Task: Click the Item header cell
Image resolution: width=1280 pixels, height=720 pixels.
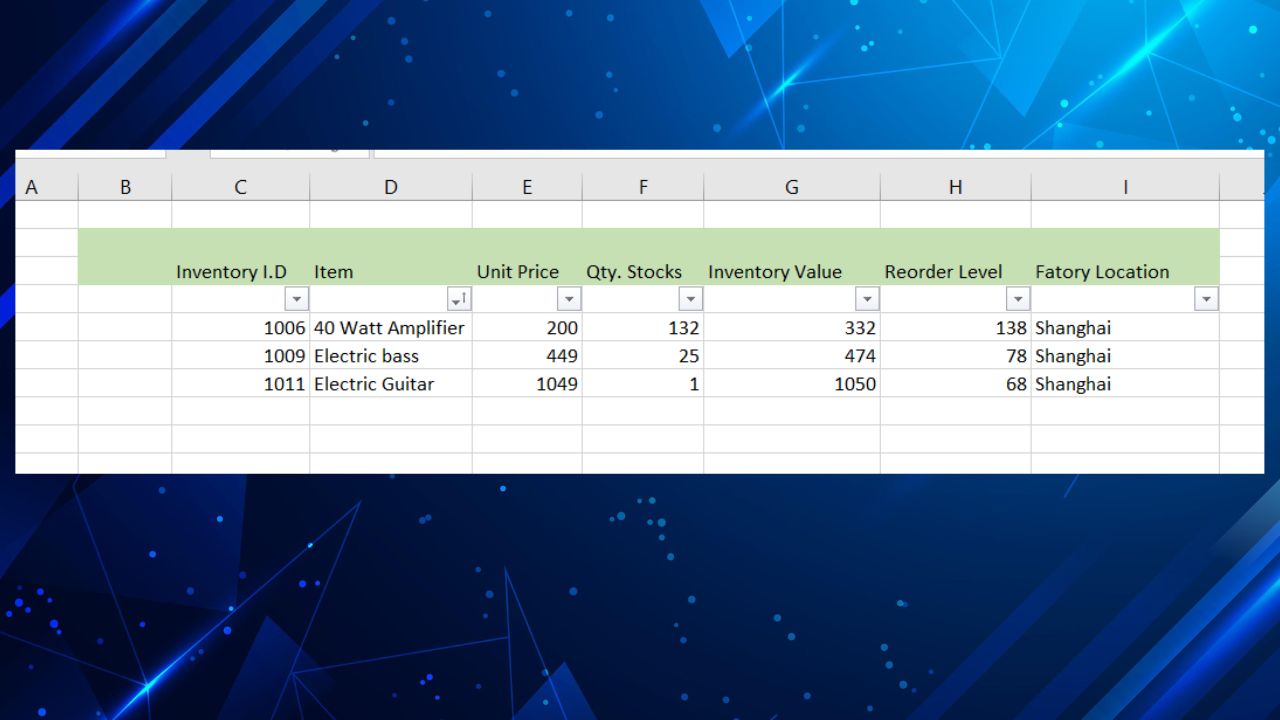Action: [391, 271]
